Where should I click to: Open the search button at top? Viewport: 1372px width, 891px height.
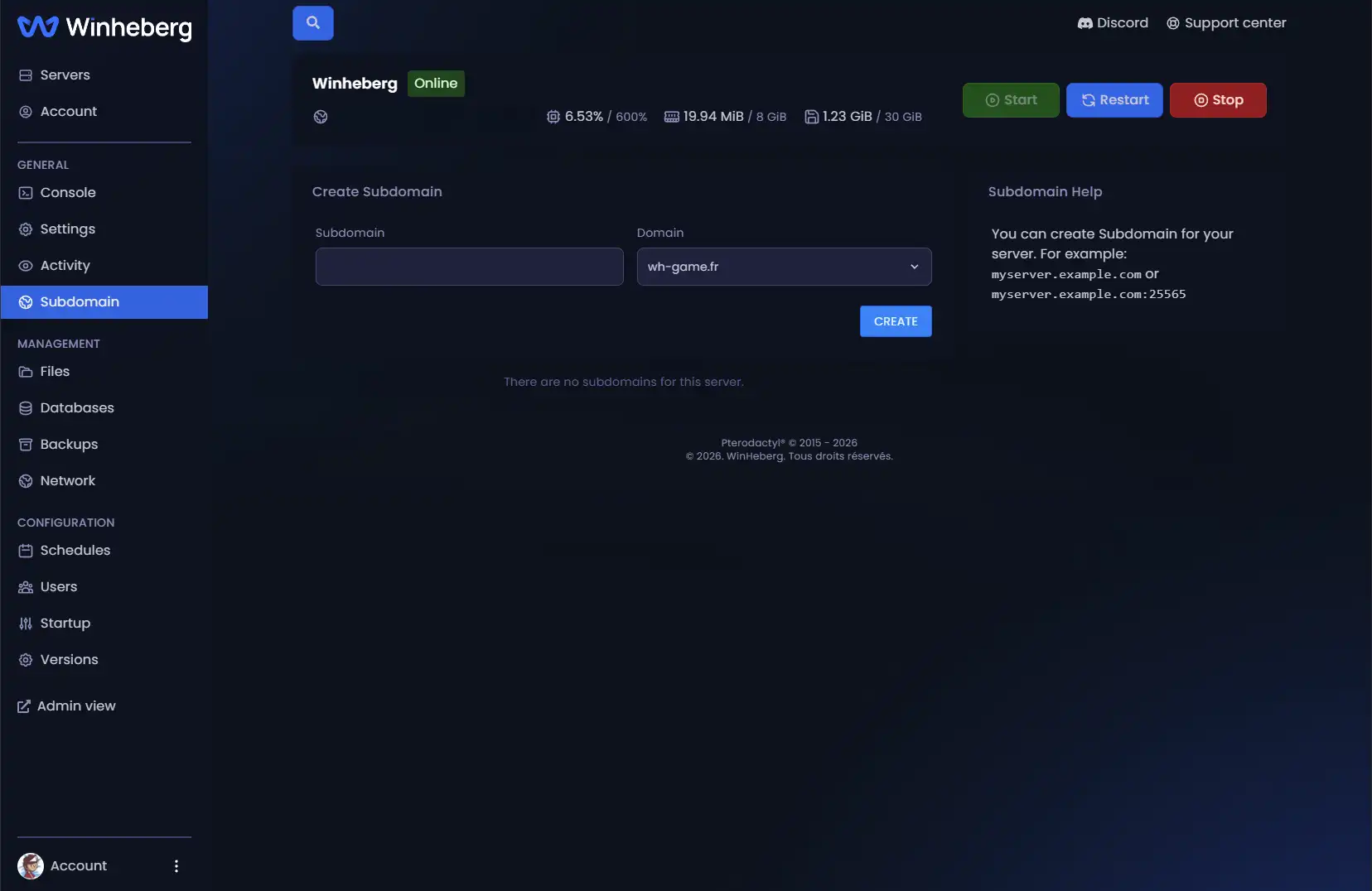click(x=313, y=23)
